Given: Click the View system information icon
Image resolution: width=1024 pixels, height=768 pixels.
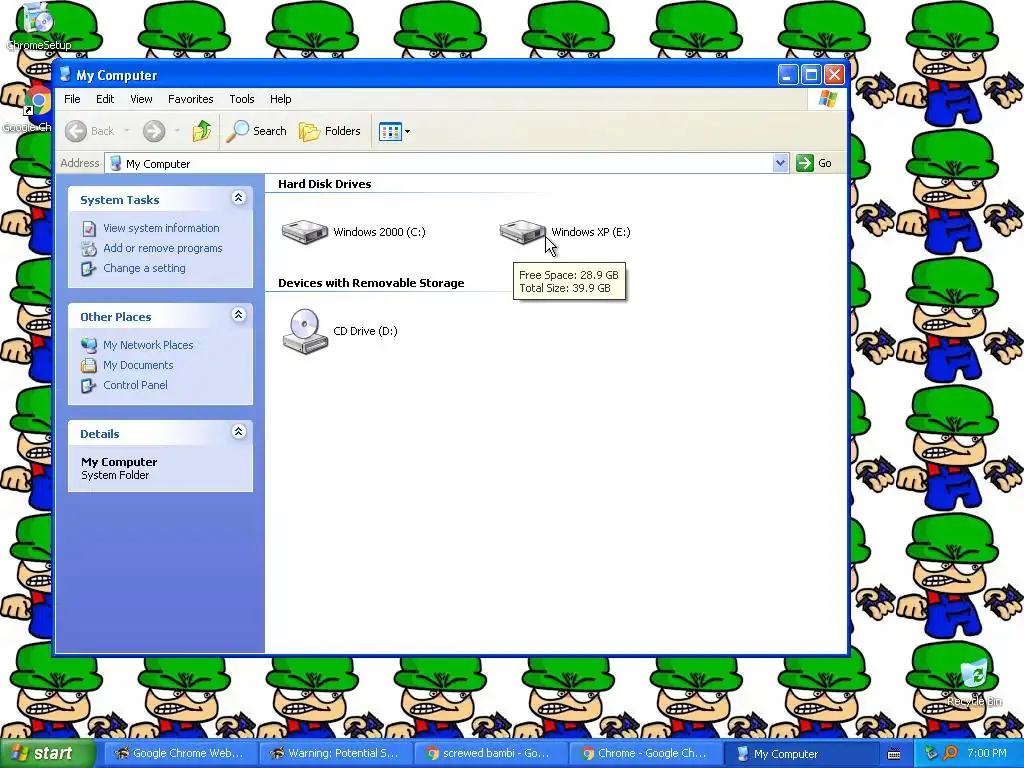Looking at the screenshot, I should tap(89, 229).
